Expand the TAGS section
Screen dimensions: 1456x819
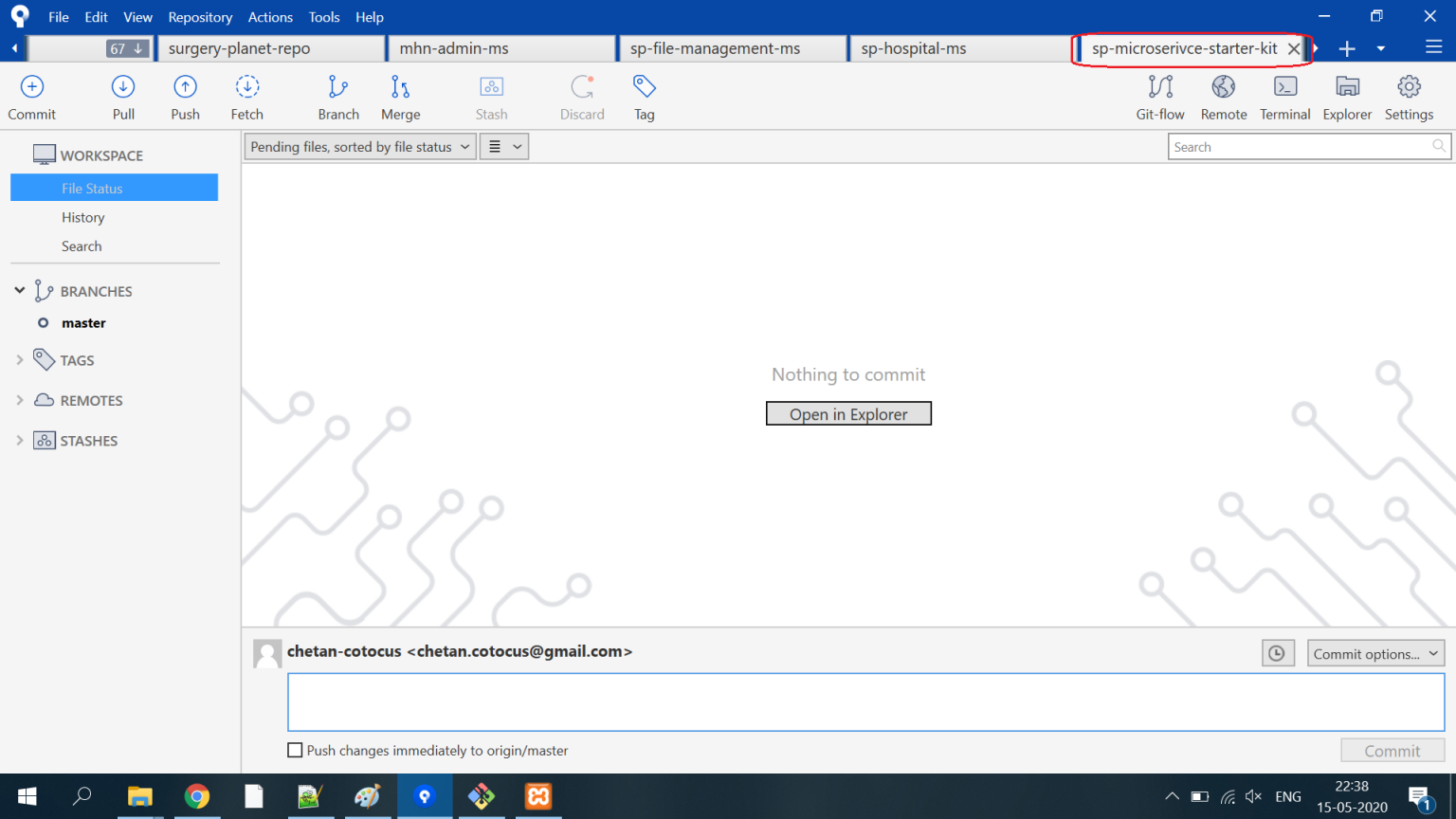[x=20, y=360]
